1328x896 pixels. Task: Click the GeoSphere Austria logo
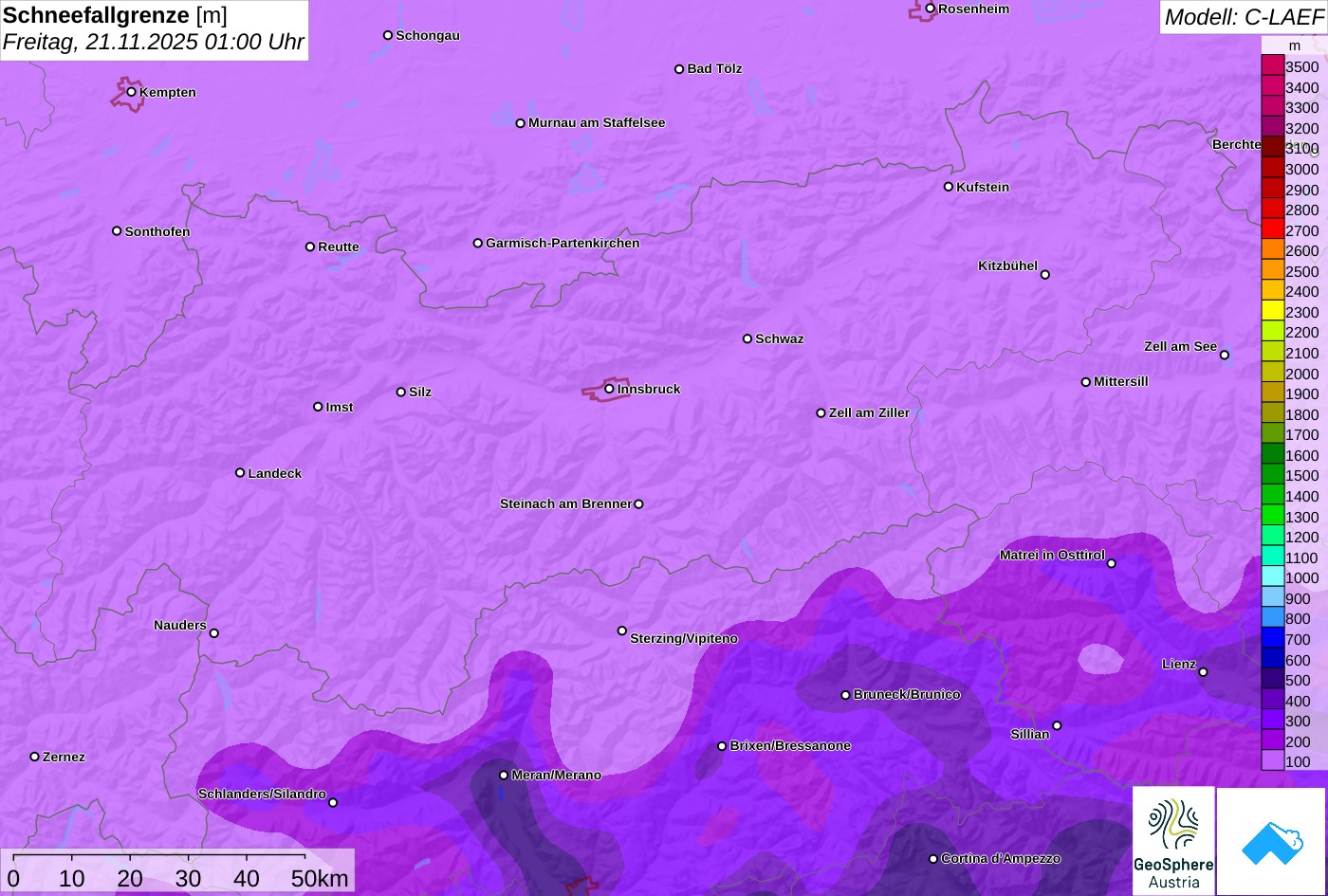(1173, 841)
